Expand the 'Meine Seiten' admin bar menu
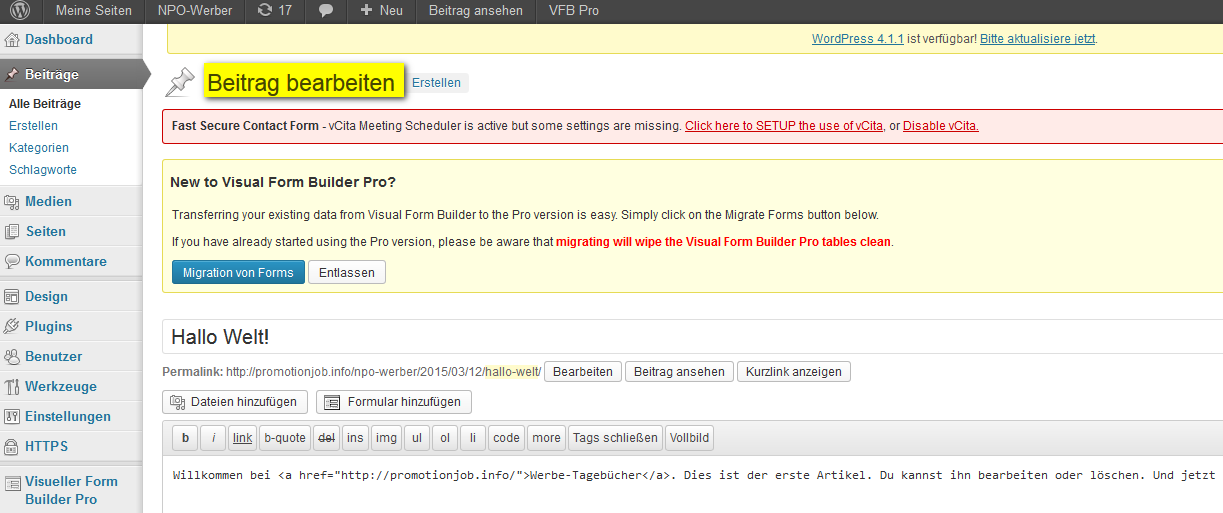1223x513 pixels. click(93, 11)
